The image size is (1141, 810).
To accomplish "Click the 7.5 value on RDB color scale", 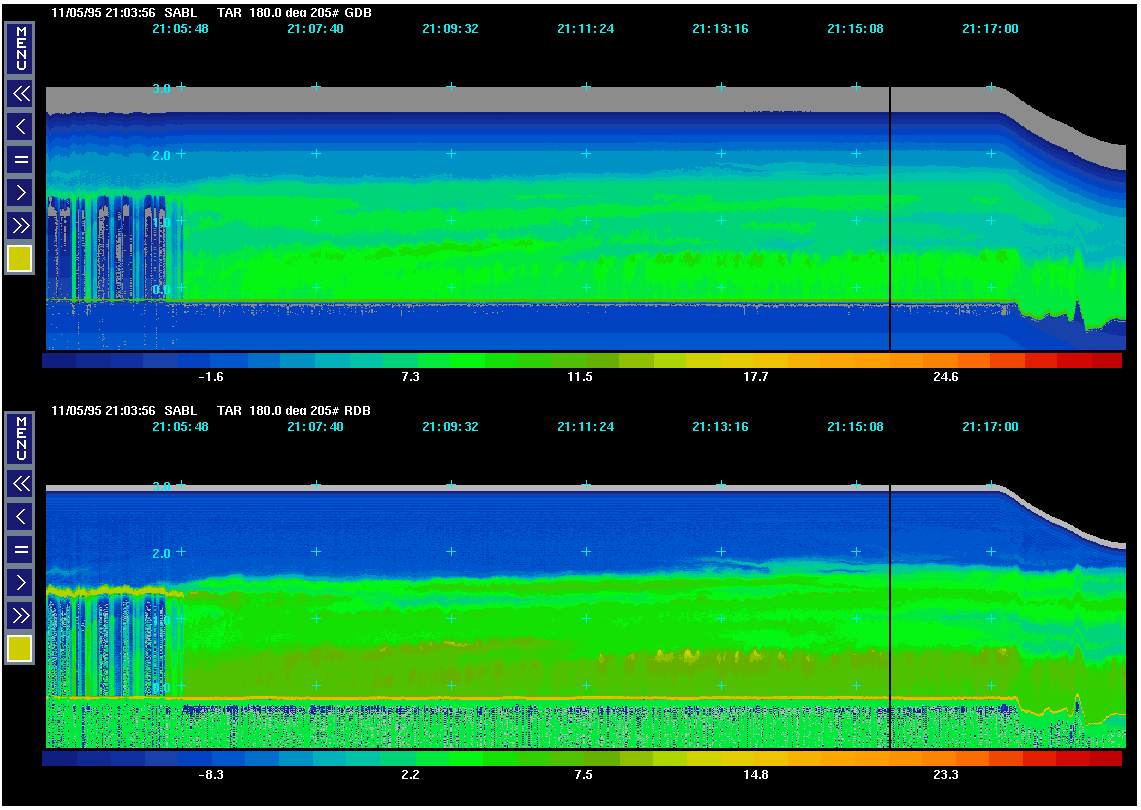I will 583,775.
